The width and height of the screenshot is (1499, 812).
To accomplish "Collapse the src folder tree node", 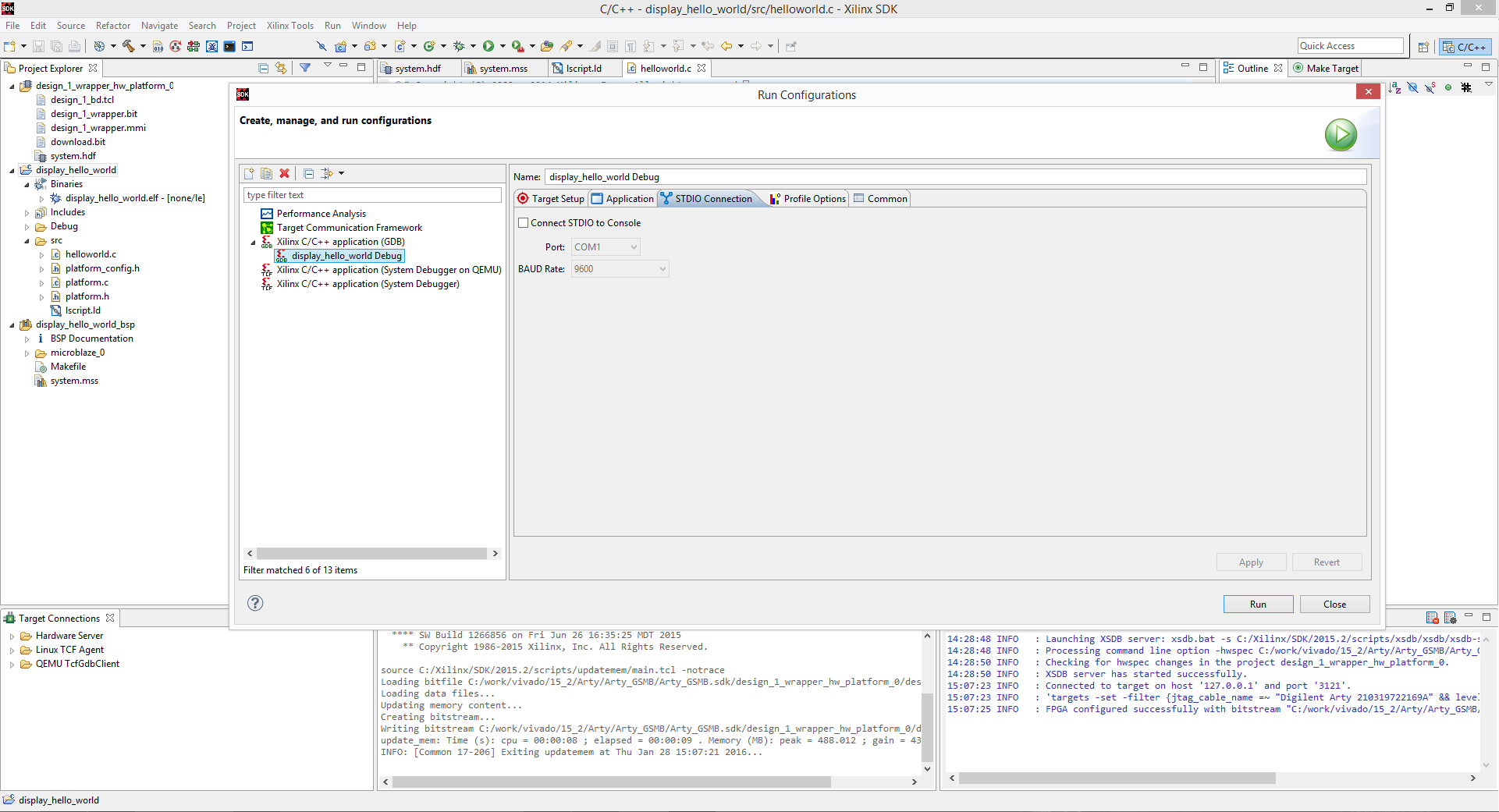I will pos(27,241).
